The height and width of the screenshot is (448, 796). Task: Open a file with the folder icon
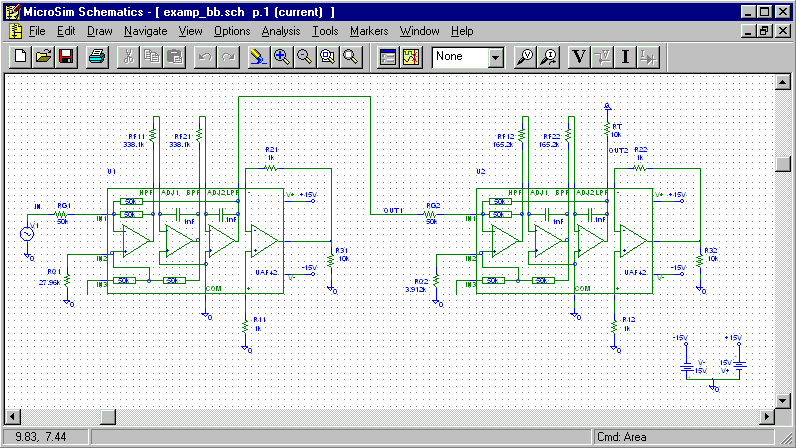43,57
